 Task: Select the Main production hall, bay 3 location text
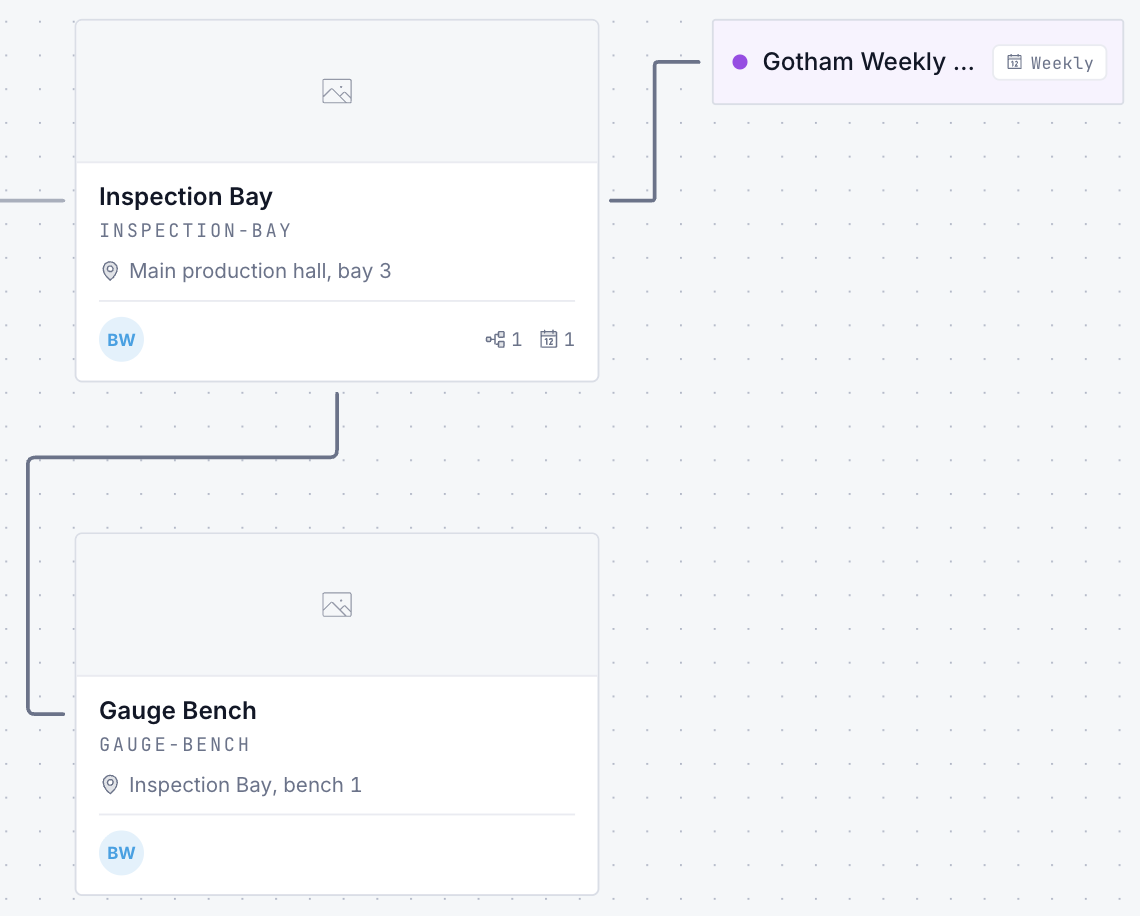tap(260, 271)
